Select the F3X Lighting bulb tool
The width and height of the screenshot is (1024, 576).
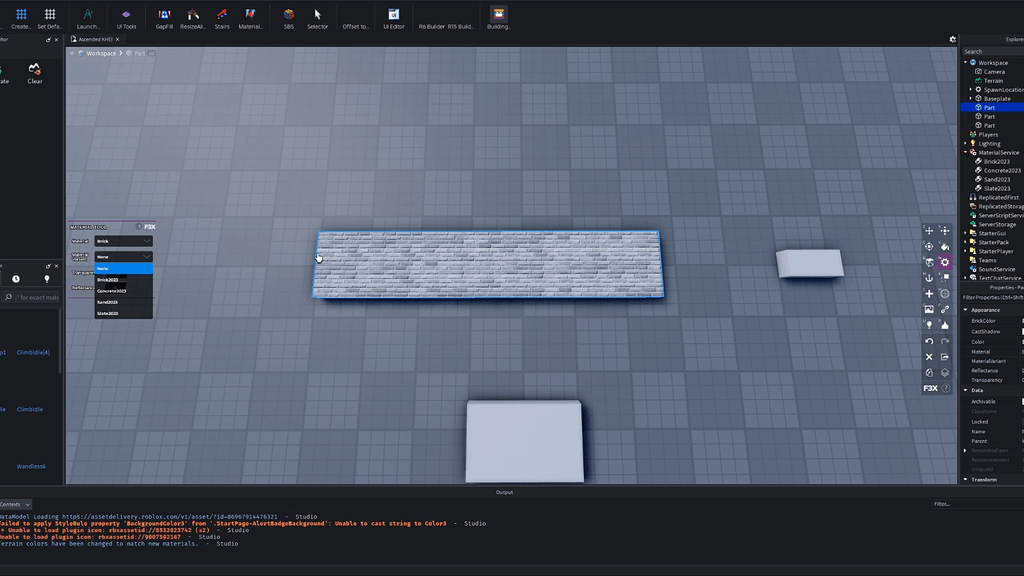(x=929, y=325)
